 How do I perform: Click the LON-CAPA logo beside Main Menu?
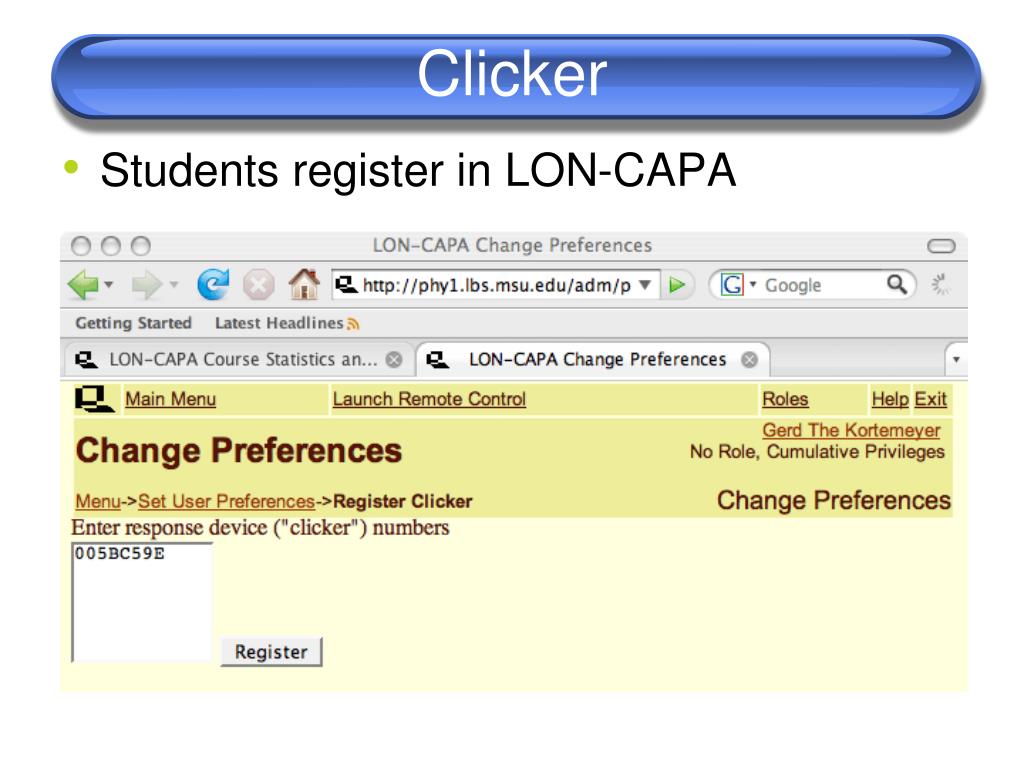(93, 399)
